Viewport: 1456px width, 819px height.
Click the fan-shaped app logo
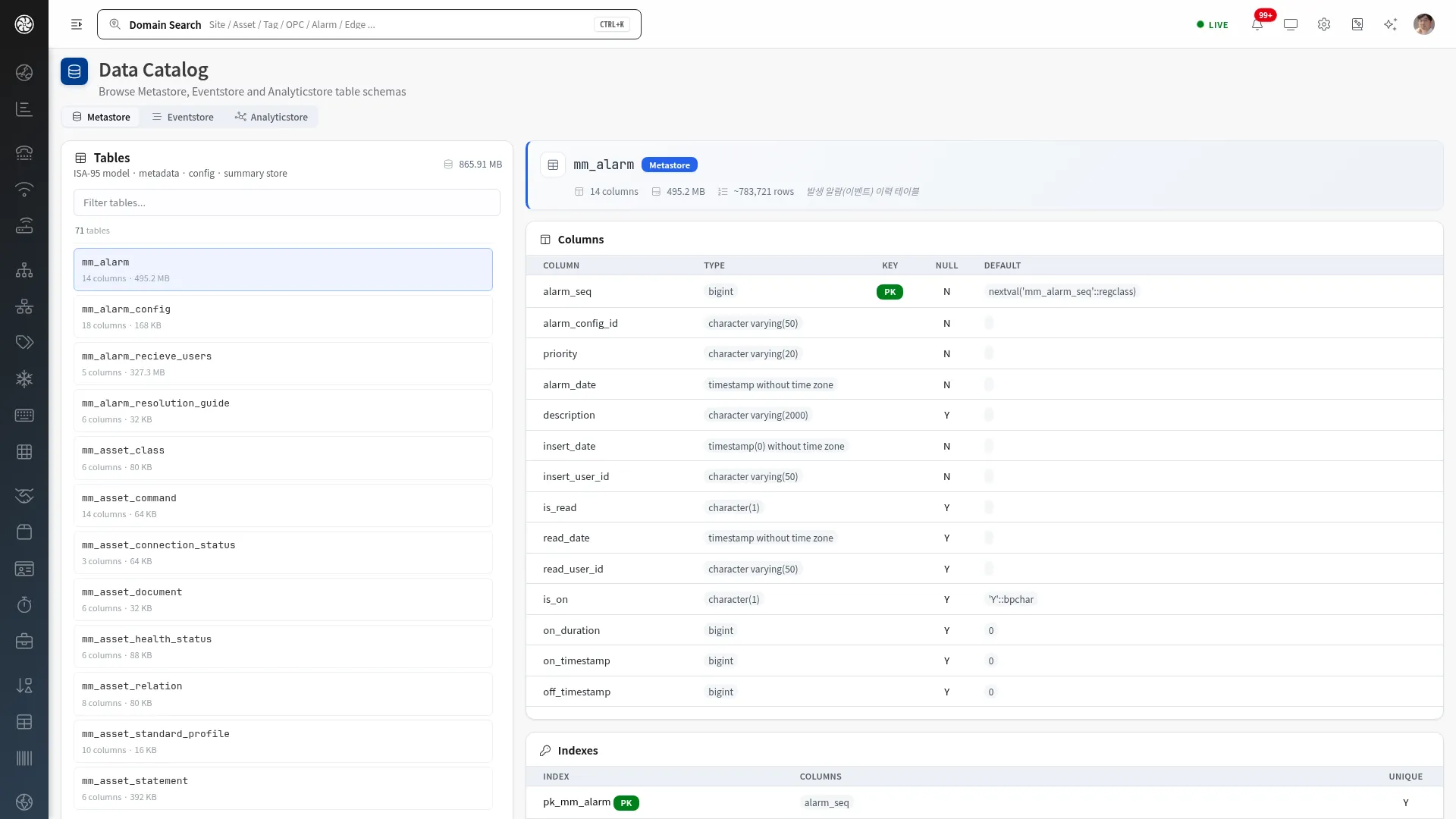tap(24, 24)
